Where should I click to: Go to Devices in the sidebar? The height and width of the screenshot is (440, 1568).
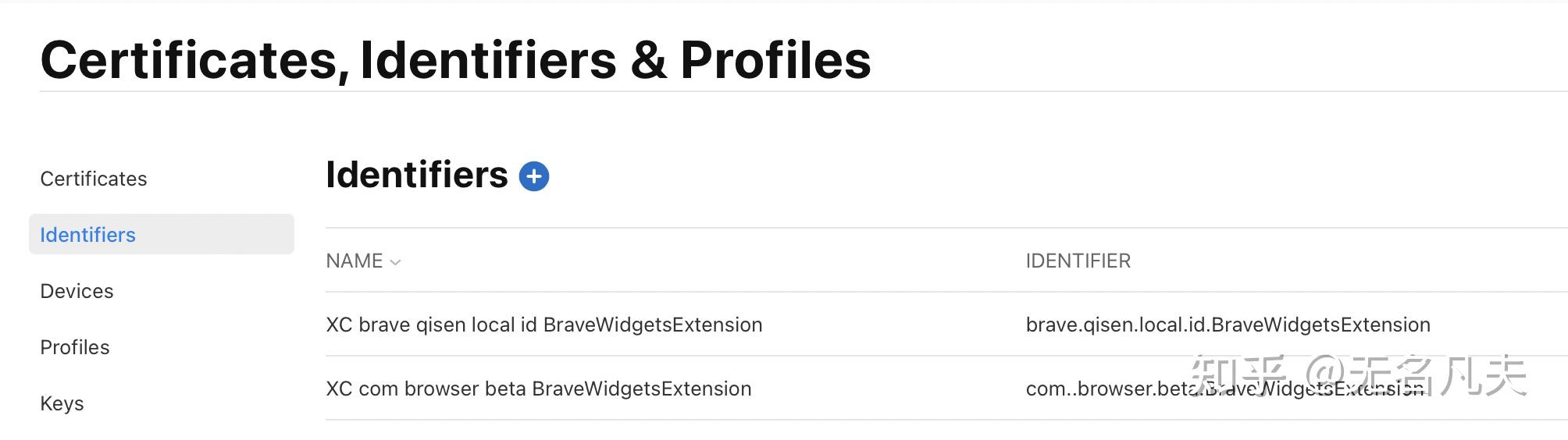tap(77, 291)
